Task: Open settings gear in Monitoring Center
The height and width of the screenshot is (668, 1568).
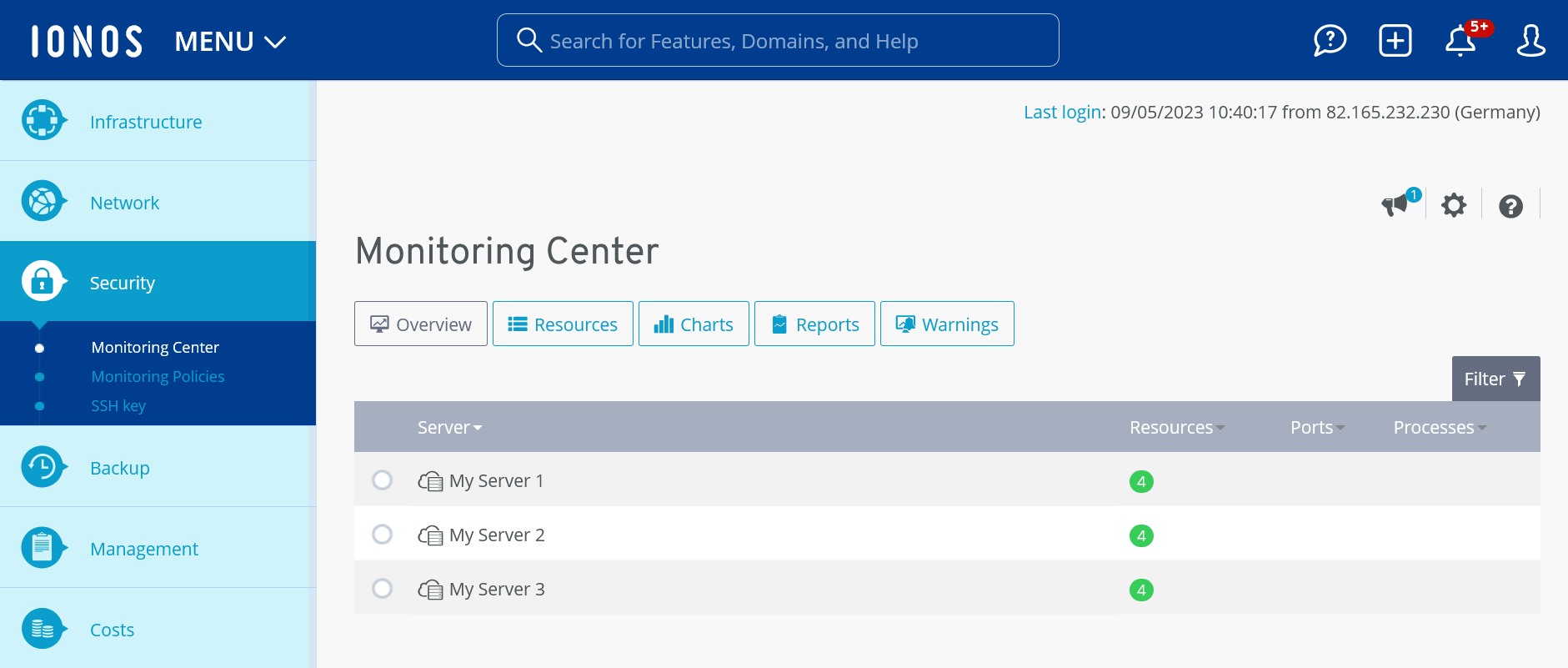Action: (1454, 205)
